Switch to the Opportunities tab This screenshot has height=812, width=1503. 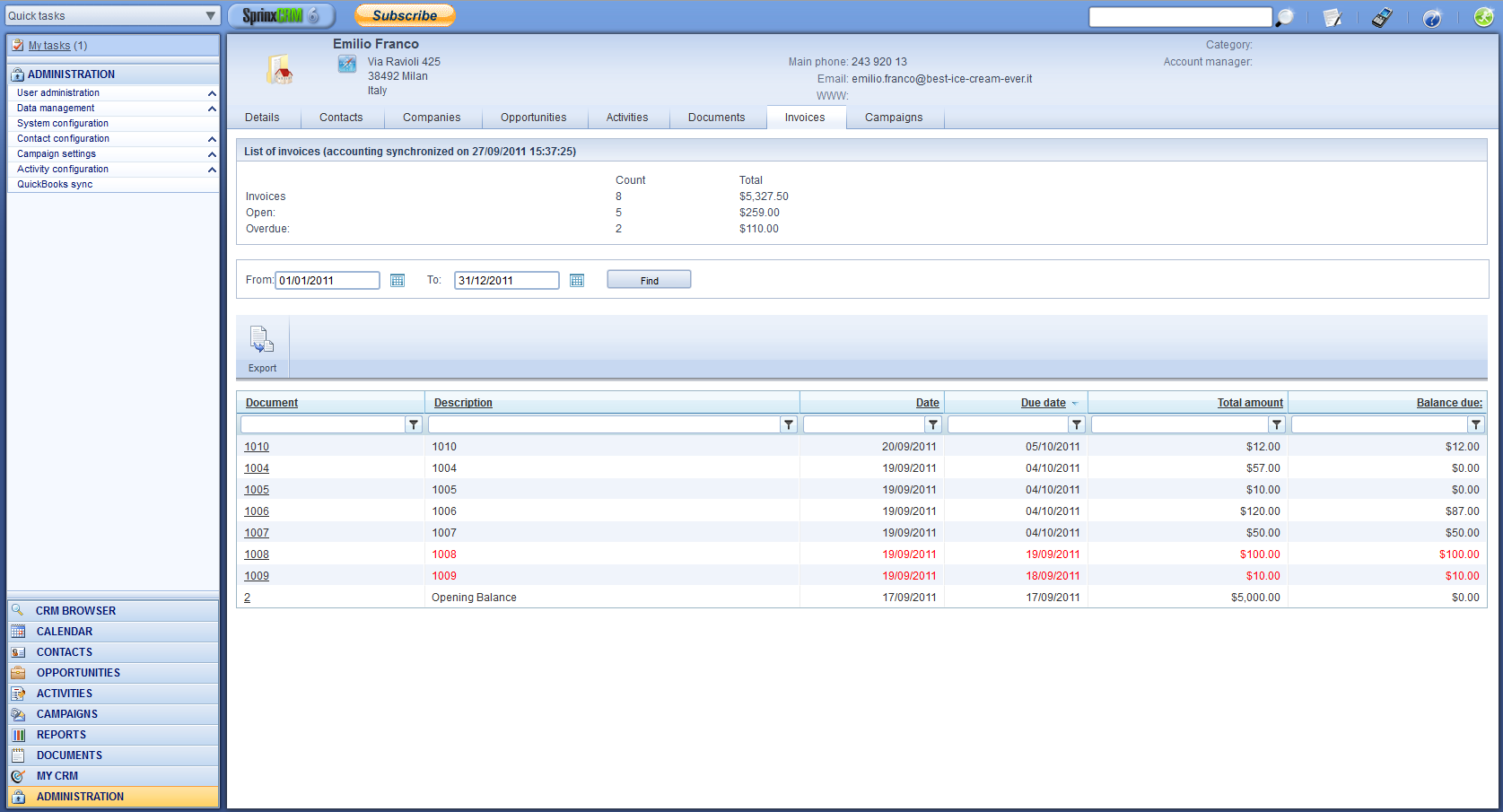point(533,118)
